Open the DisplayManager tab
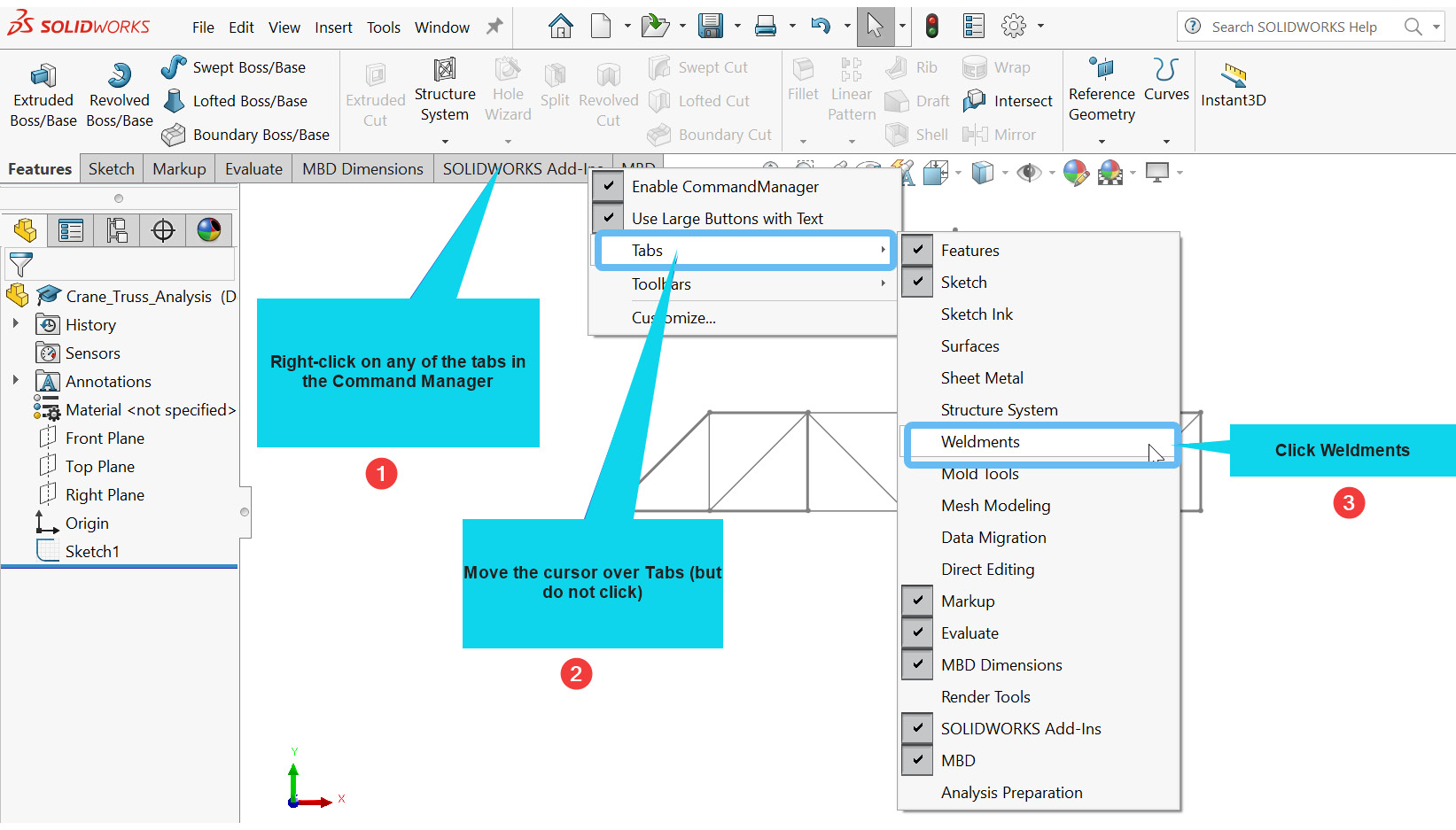Image resolution: width=1456 pixels, height=830 pixels. click(x=209, y=230)
